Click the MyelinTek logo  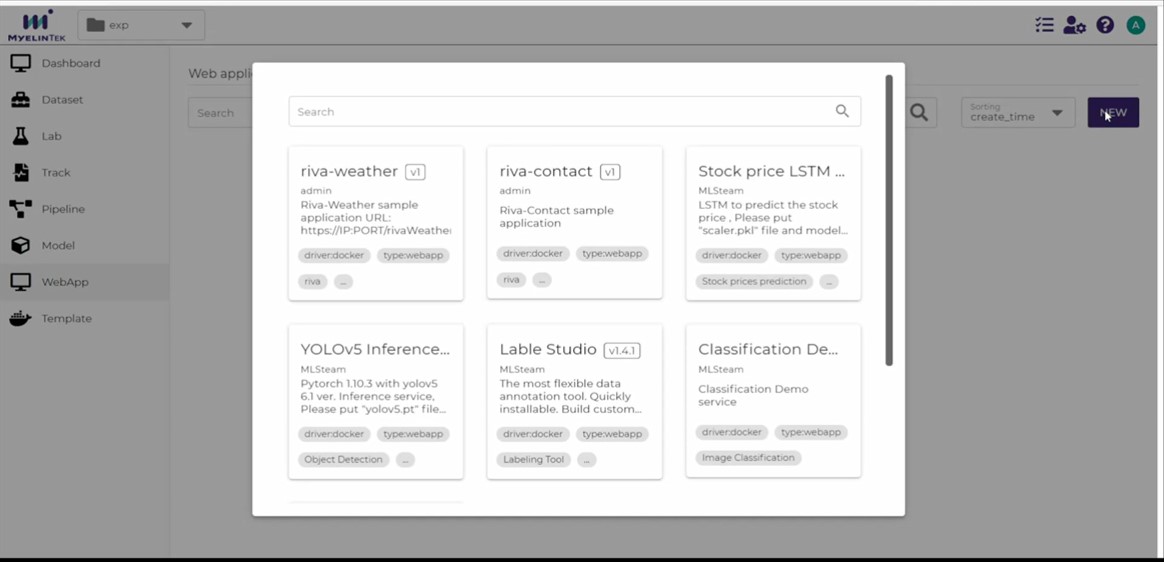[x=37, y=25]
